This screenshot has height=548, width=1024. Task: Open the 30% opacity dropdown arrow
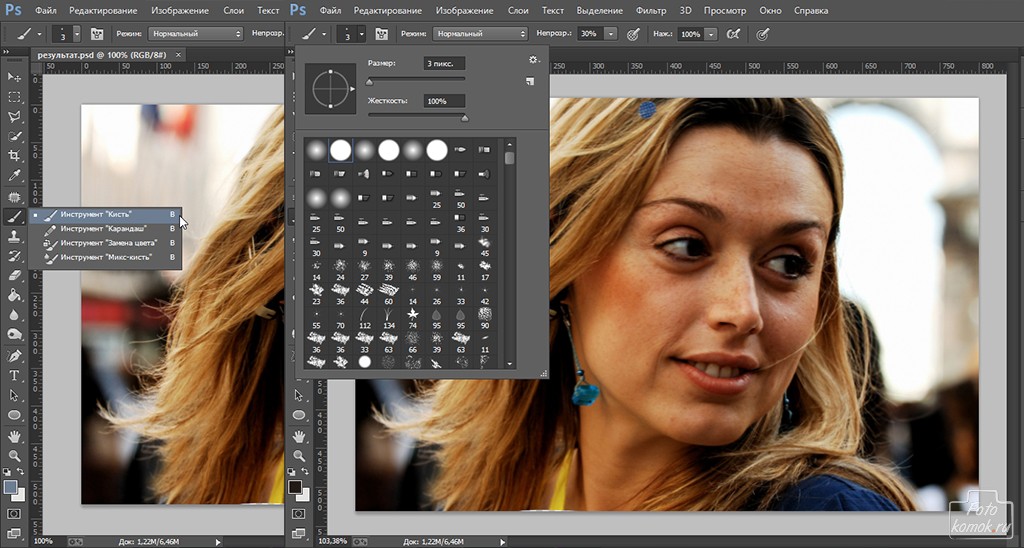pyautogui.click(x=609, y=33)
